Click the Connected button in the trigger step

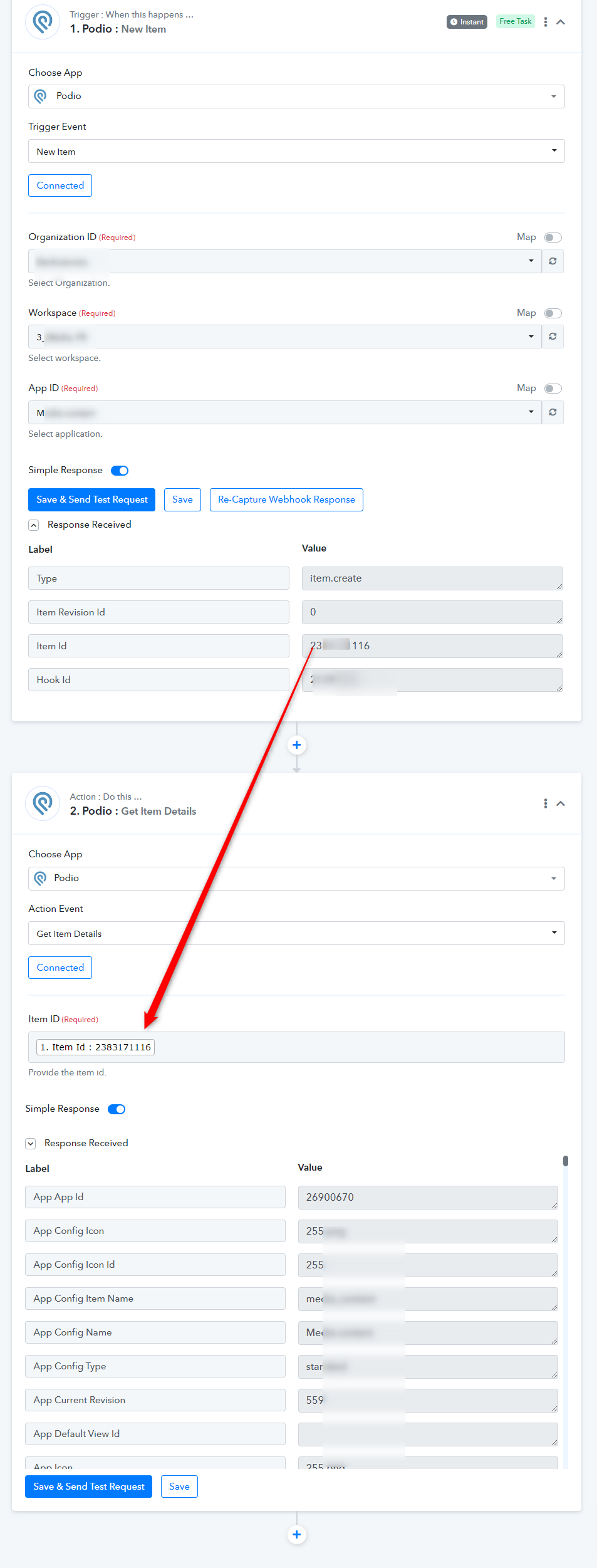[x=60, y=186]
